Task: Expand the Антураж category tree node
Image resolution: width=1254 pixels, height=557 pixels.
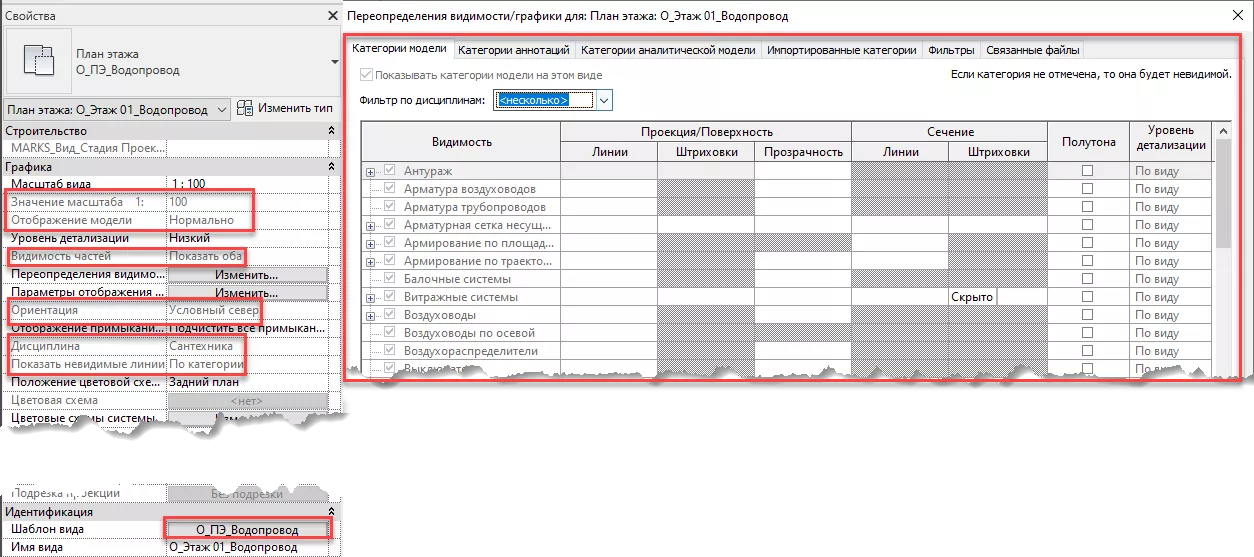Action: pos(370,172)
